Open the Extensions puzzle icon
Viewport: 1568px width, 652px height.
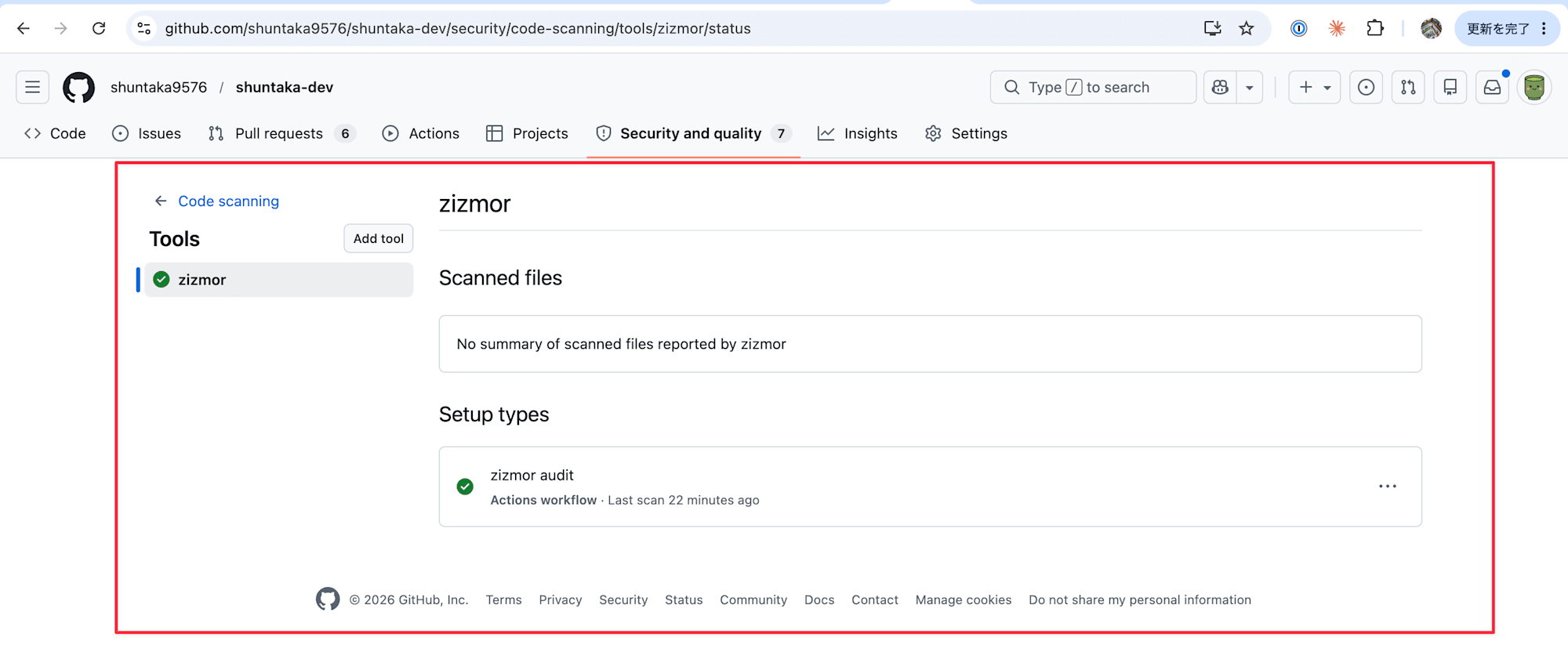click(1375, 29)
